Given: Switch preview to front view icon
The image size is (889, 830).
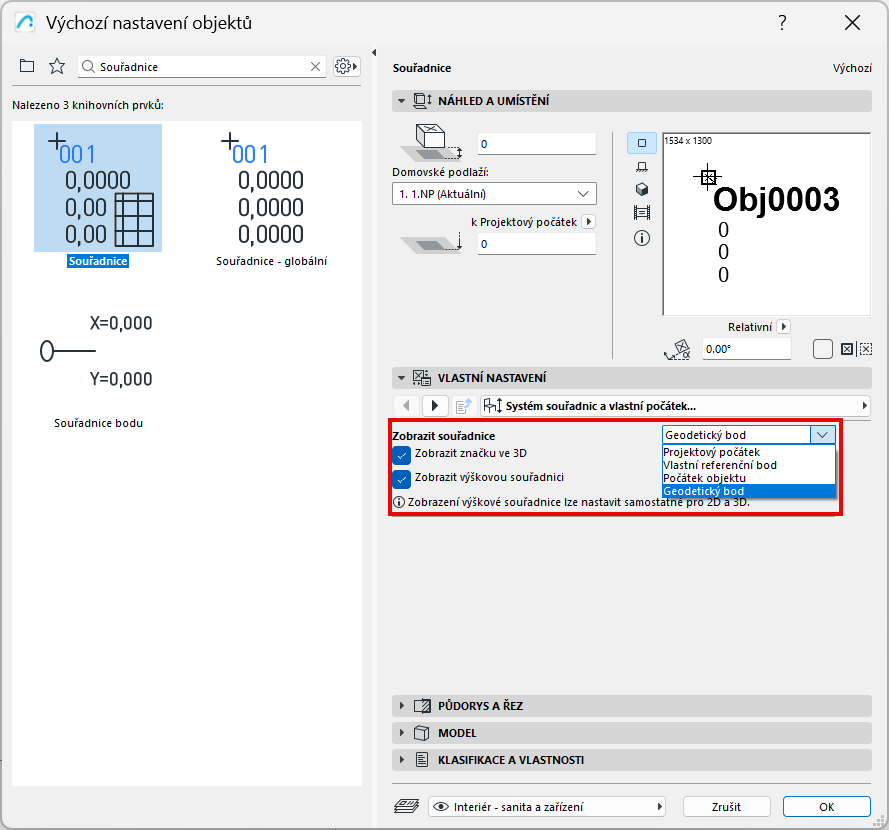Looking at the screenshot, I should point(642,167).
